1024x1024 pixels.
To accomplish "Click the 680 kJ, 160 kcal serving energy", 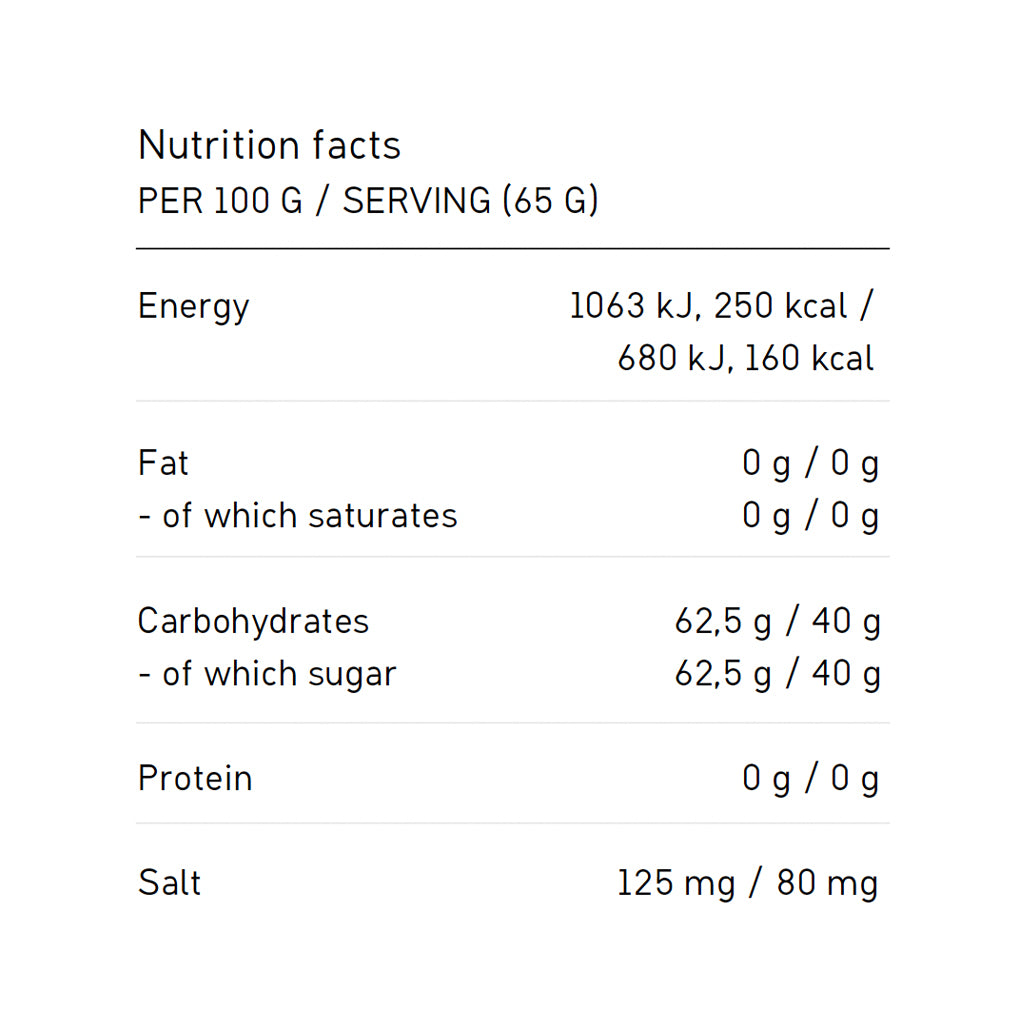I will pyautogui.click(x=745, y=358).
